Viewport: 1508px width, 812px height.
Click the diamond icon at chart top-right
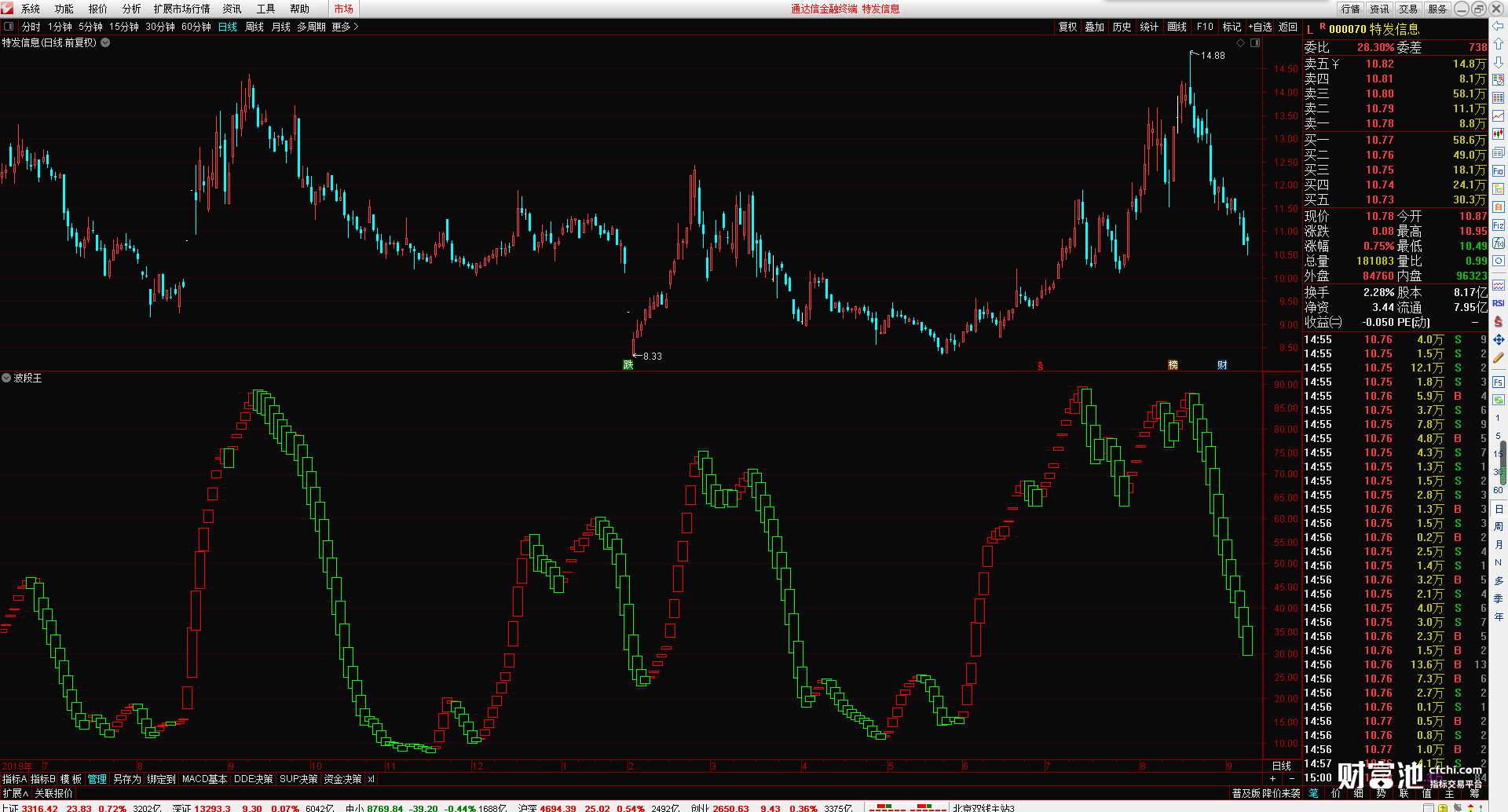pos(1241,42)
